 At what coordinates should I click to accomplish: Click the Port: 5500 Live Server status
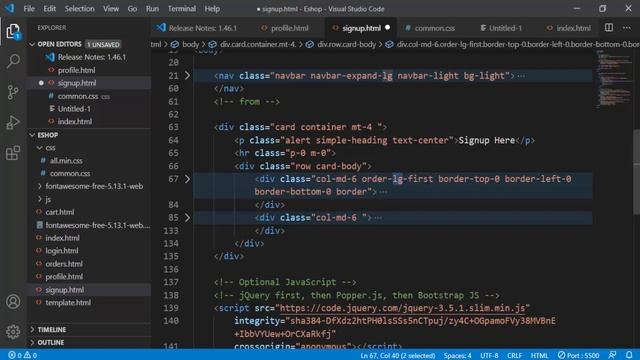click(578, 355)
